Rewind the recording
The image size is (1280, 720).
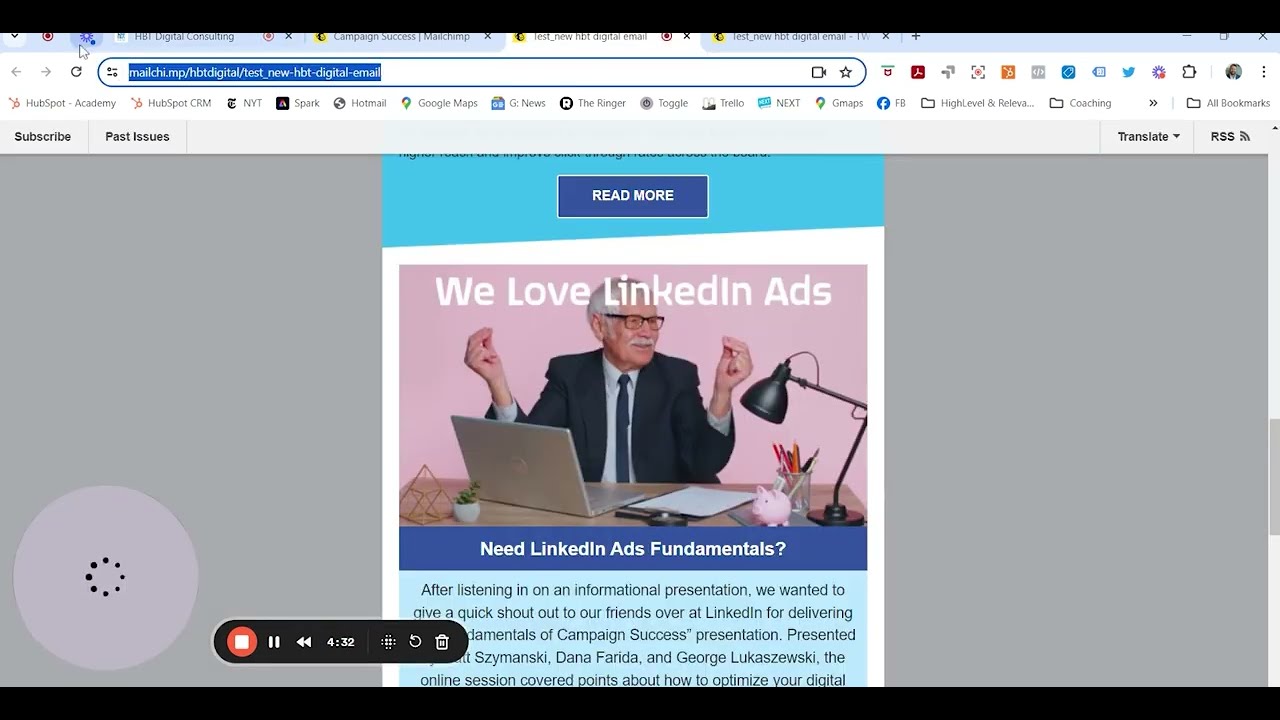(304, 642)
